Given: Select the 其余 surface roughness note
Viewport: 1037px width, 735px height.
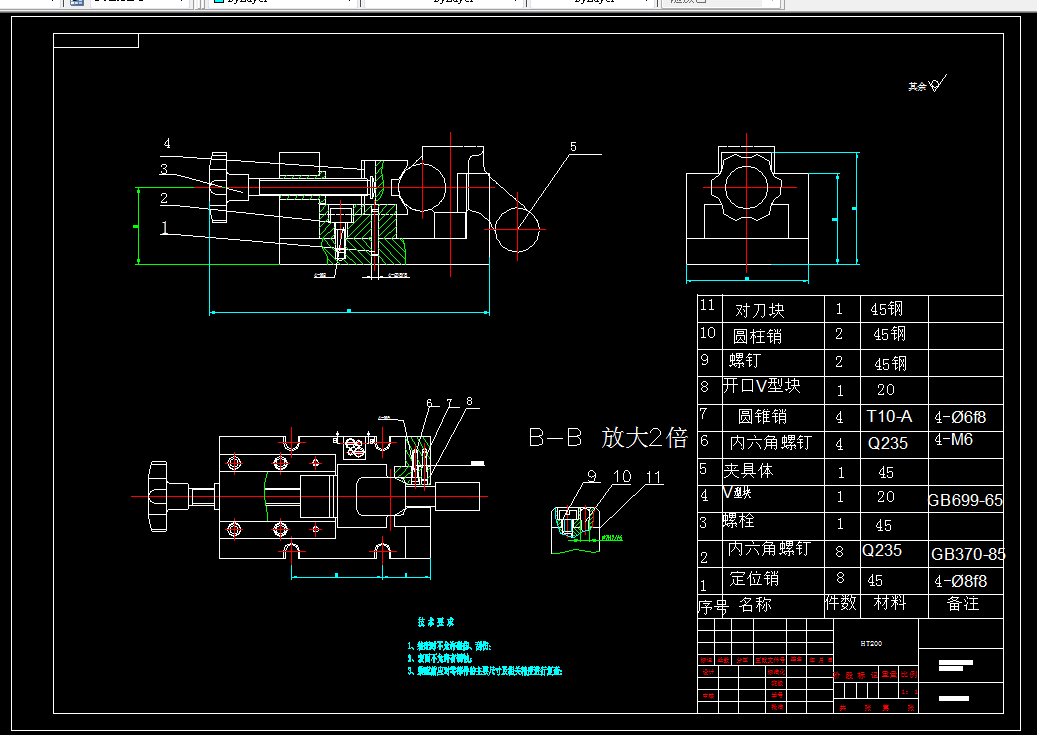Looking at the screenshot, I should [917, 87].
